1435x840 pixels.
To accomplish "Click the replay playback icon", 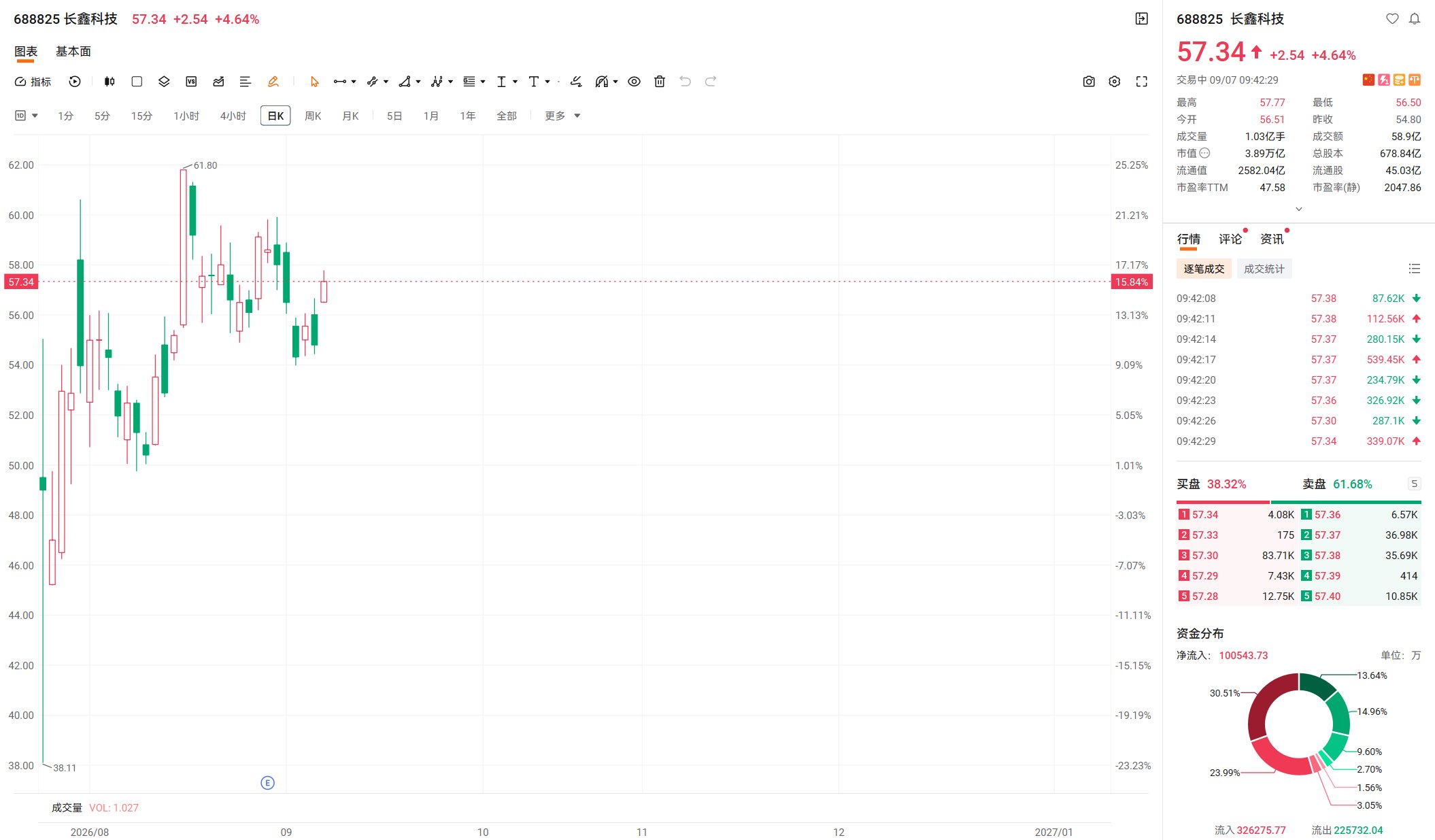I will [75, 82].
